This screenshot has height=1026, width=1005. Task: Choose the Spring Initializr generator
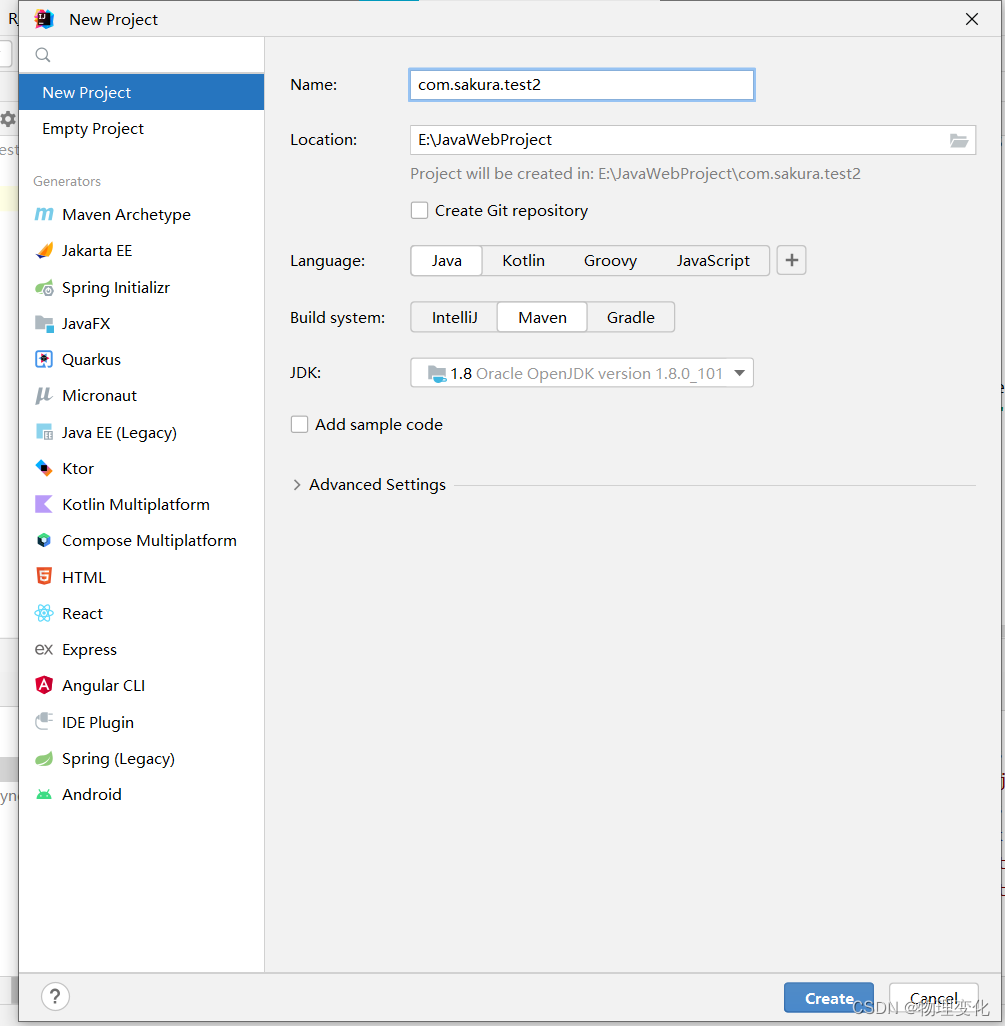click(141, 287)
